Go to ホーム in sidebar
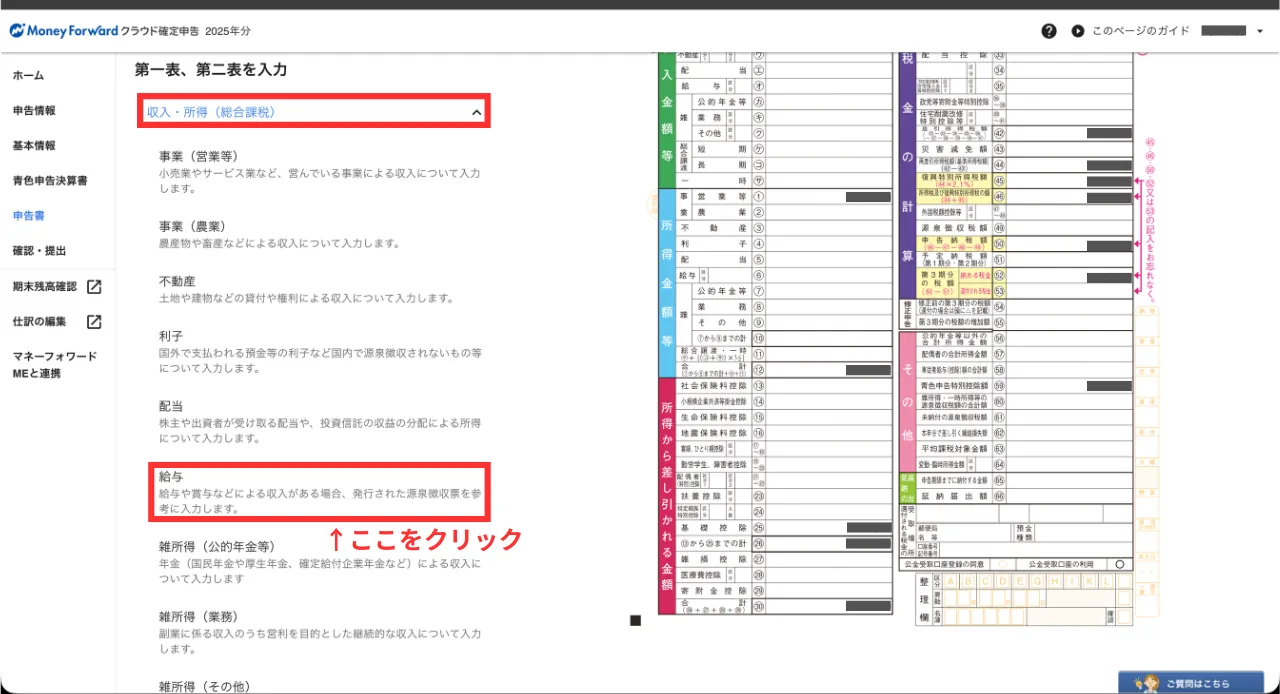 [28, 76]
